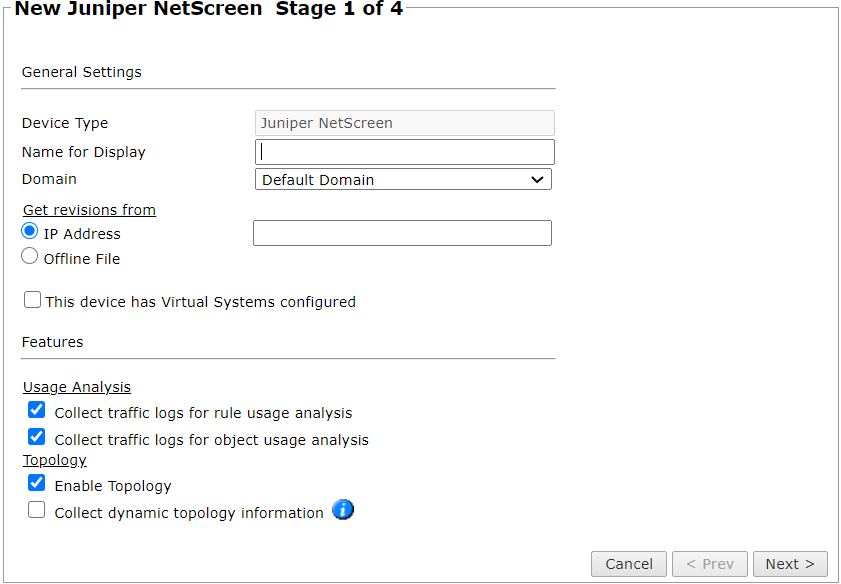
Task: Click the dynamic topology information info icon
Action: tap(343, 510)
